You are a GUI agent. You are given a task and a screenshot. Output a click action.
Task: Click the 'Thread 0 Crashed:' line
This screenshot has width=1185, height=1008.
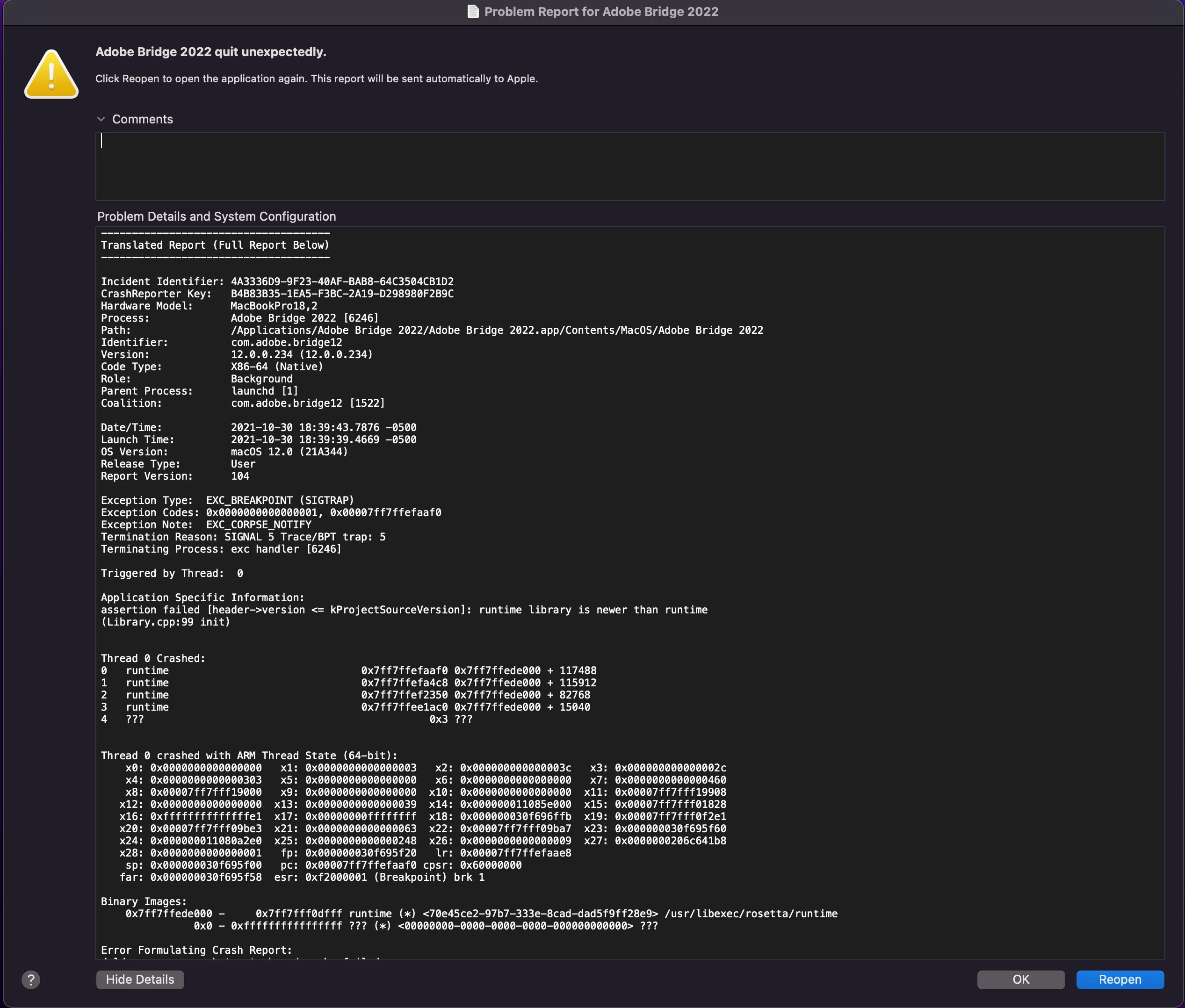[x=152, y=658]
